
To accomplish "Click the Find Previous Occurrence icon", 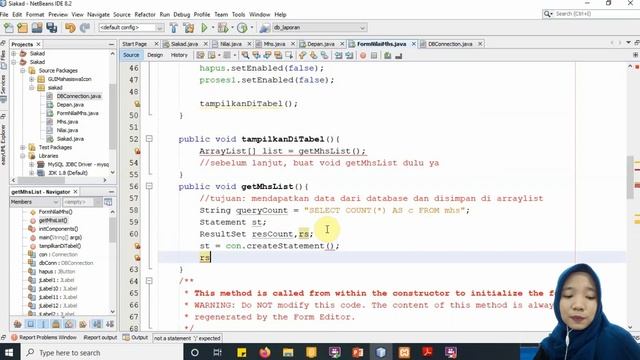I will pos(256,55).
